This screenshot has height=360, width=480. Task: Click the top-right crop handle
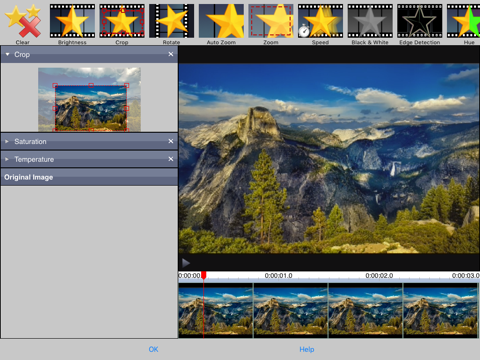[x=127, y=86]
